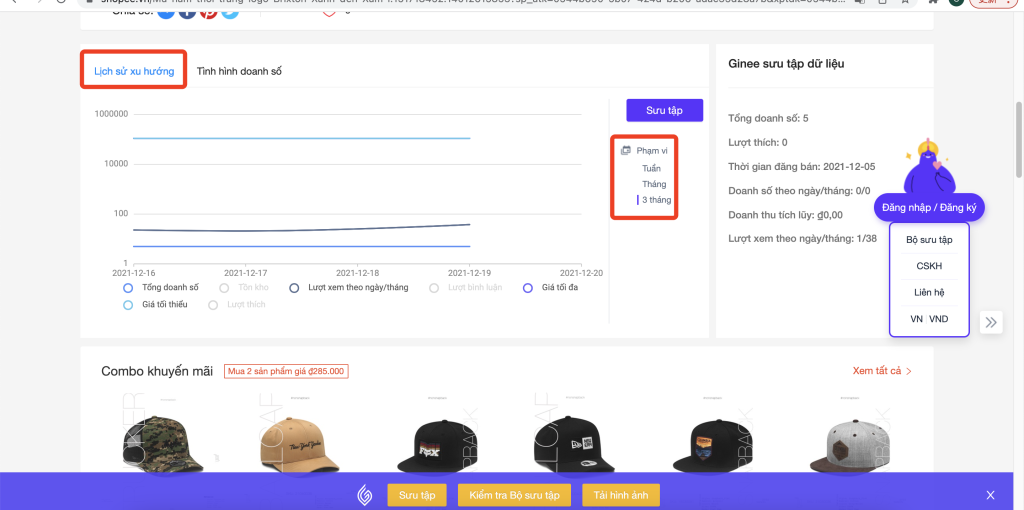Click Lượt xem theo ngày/tháng: 1/38 text
Viewport: 1024px width, 510px height.
(803, 238)
